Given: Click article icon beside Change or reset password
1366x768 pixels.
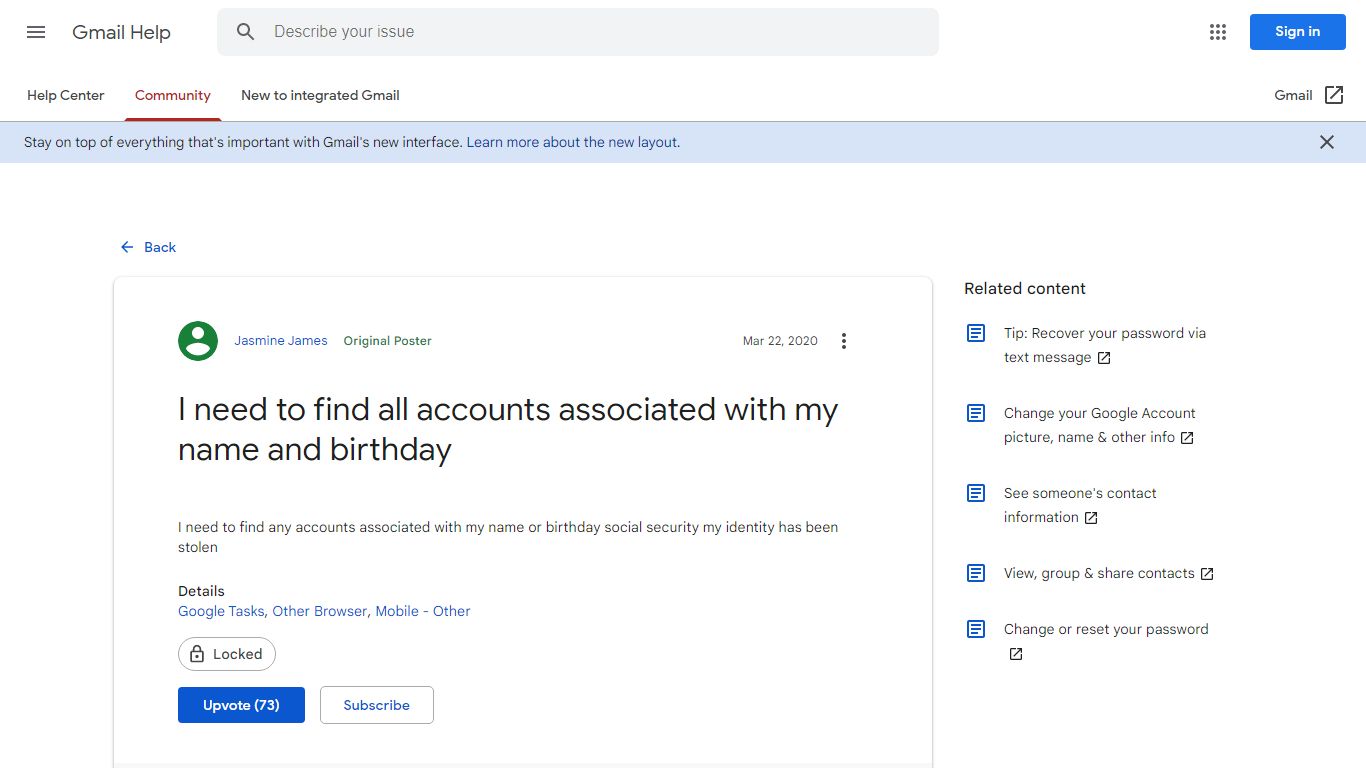Looking at the screenshot, I should [x=976, y=629].
